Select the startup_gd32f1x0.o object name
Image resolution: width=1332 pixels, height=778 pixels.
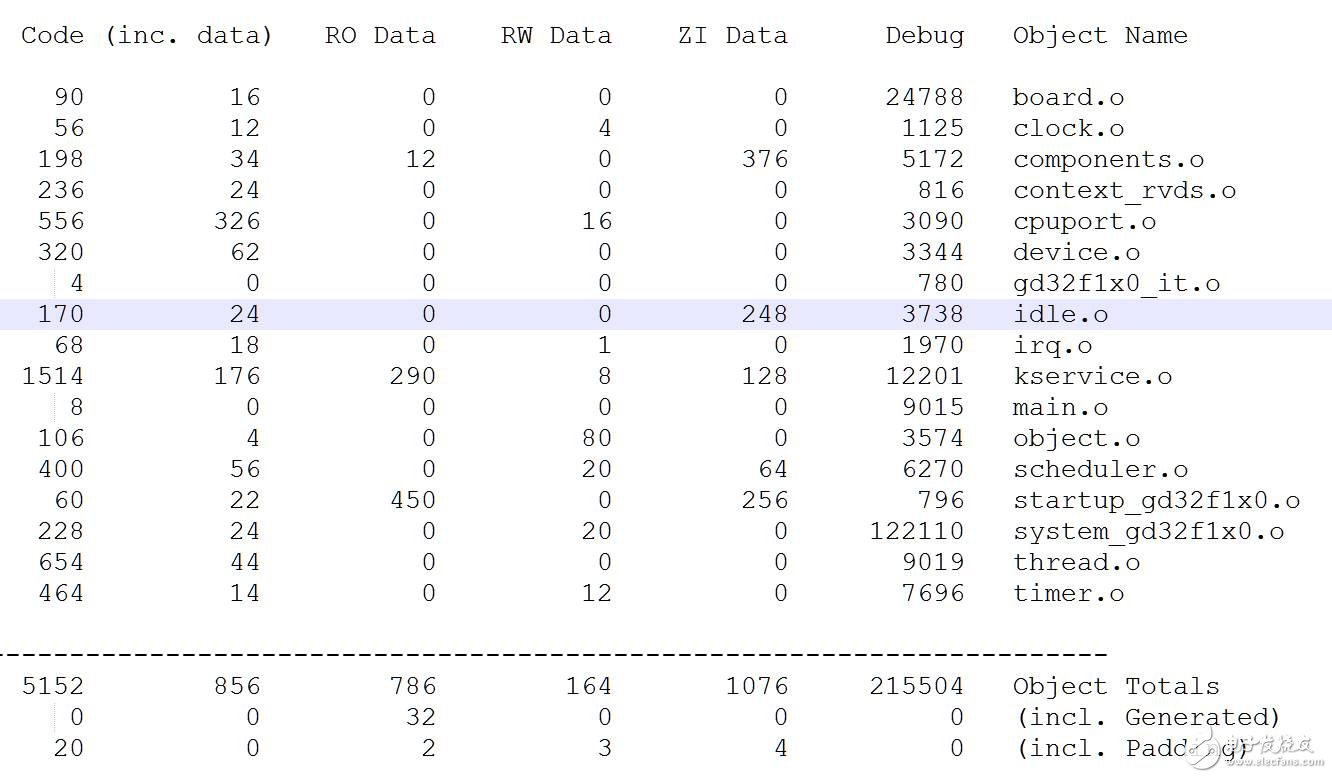point(1156,501)
